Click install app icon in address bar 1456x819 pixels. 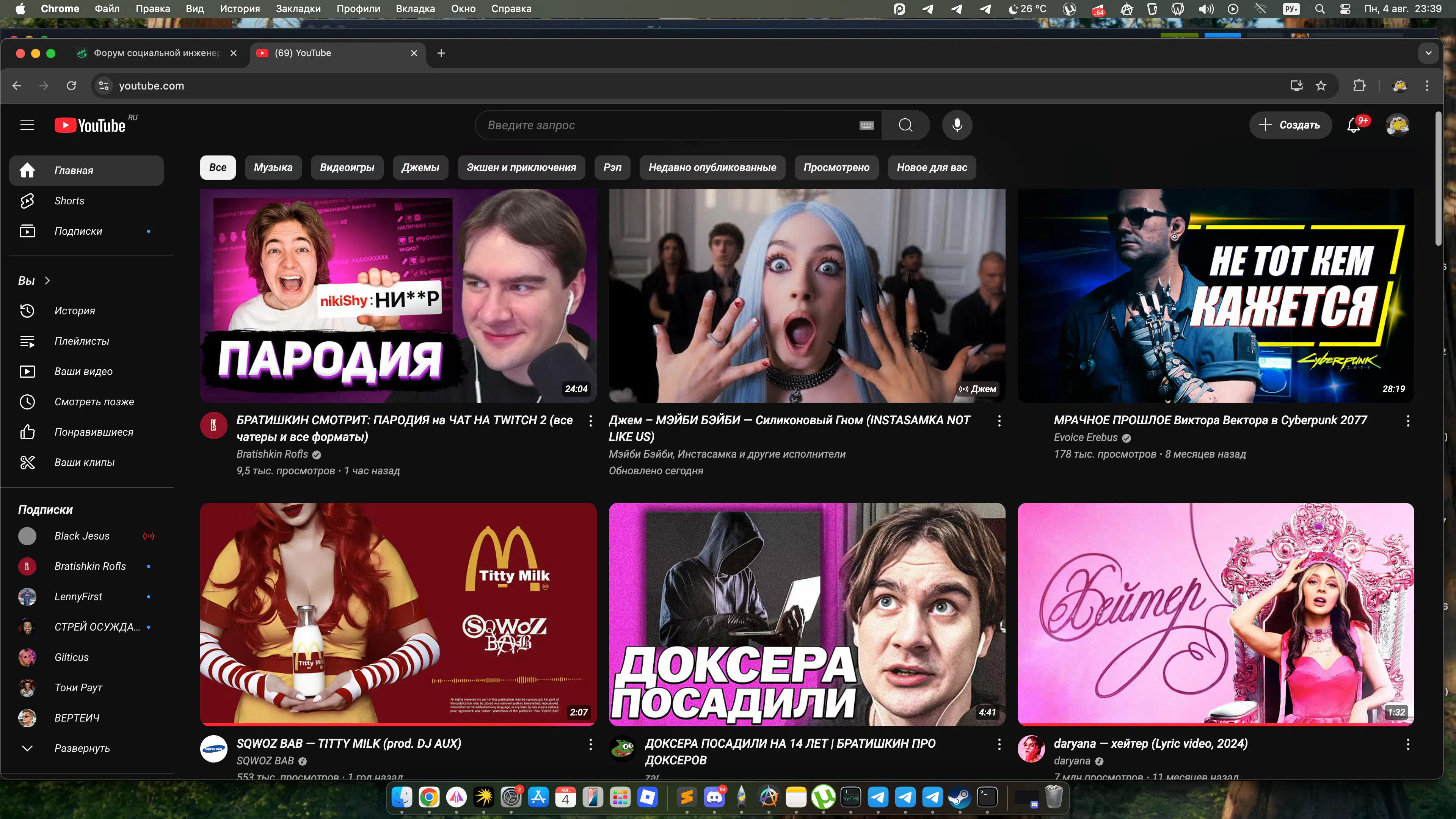coord(1296,85)
